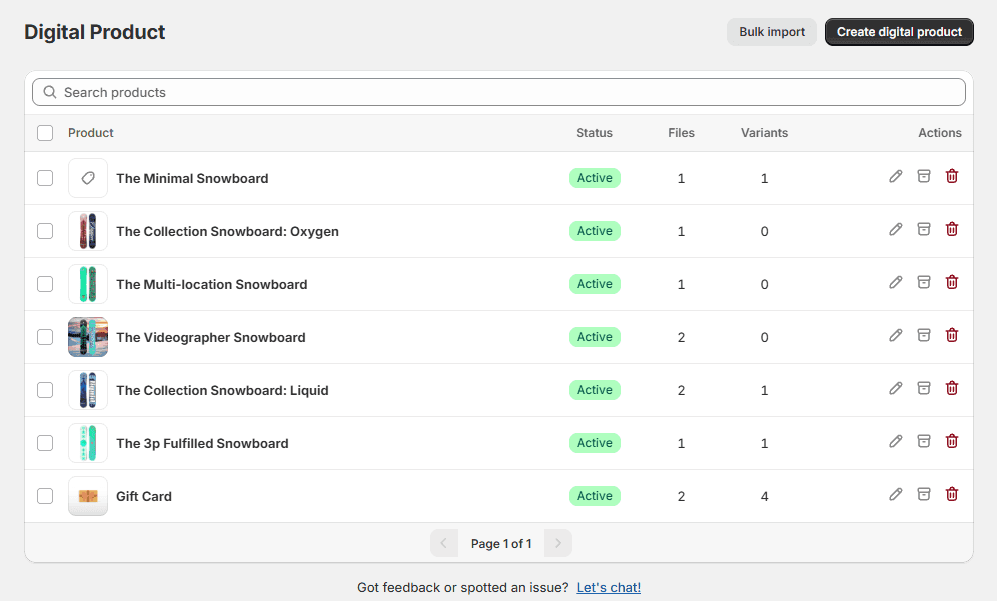This screenshot has height=601, width=997.
Task: Delete The 3p Fulfilled Snowboard
Action: (952, 441)
